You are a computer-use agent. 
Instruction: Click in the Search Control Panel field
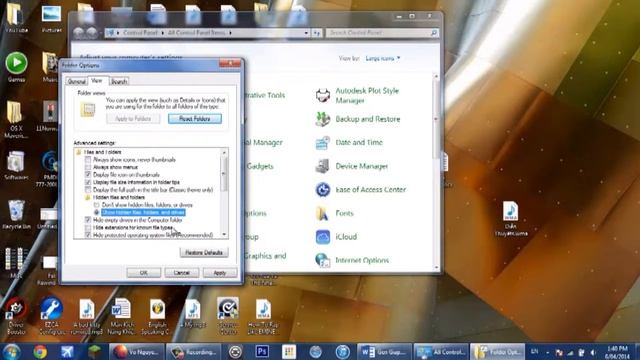tap(378, 33)
